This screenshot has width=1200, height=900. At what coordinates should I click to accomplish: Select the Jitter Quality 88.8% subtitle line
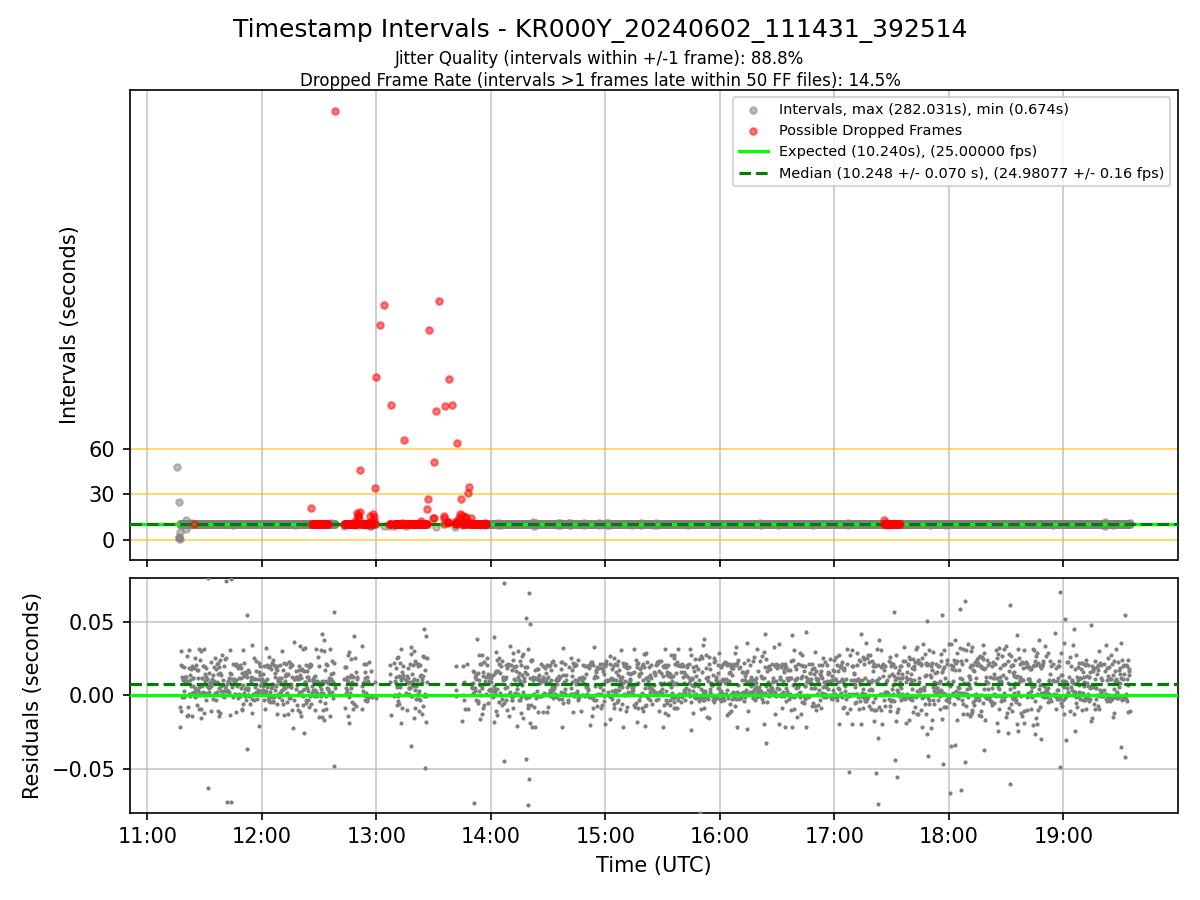click(599, 58)
